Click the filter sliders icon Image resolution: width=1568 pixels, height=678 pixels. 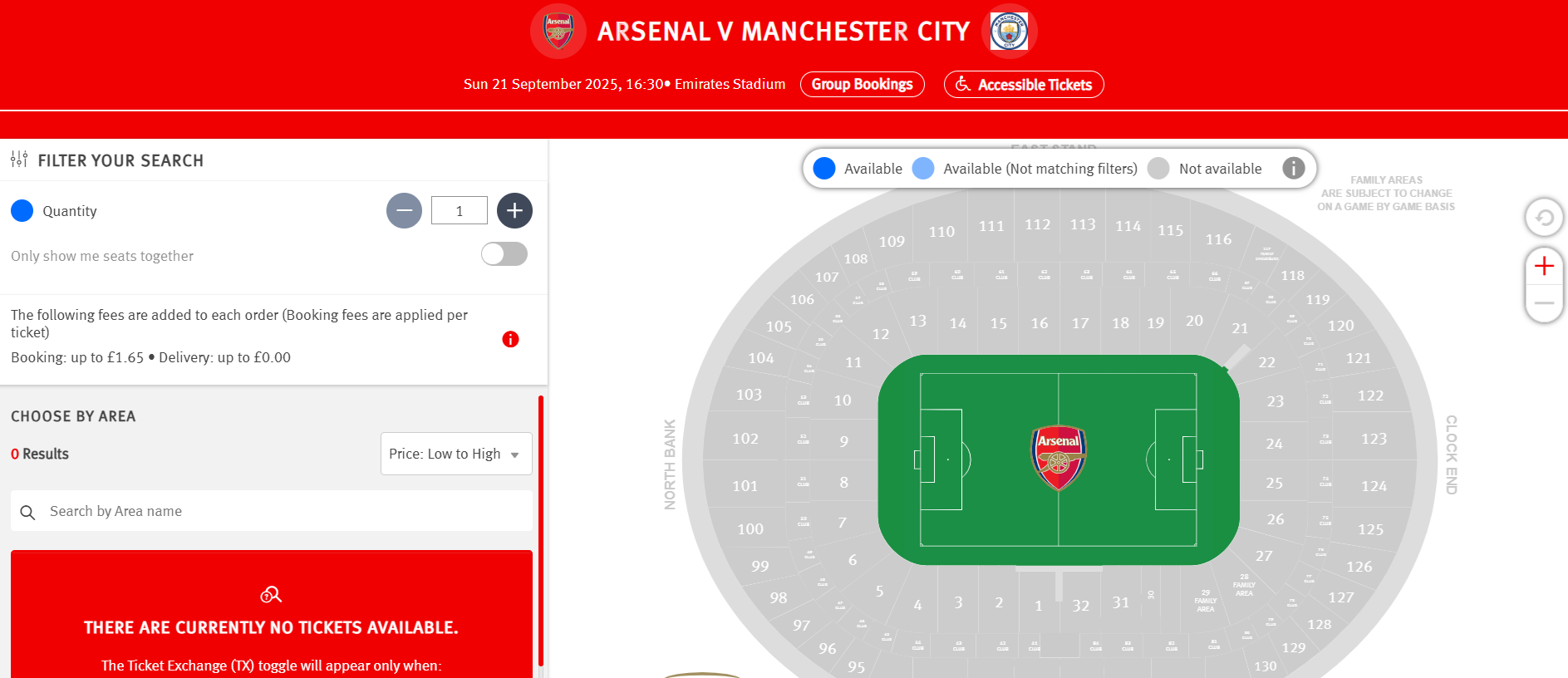click(19, 160)
